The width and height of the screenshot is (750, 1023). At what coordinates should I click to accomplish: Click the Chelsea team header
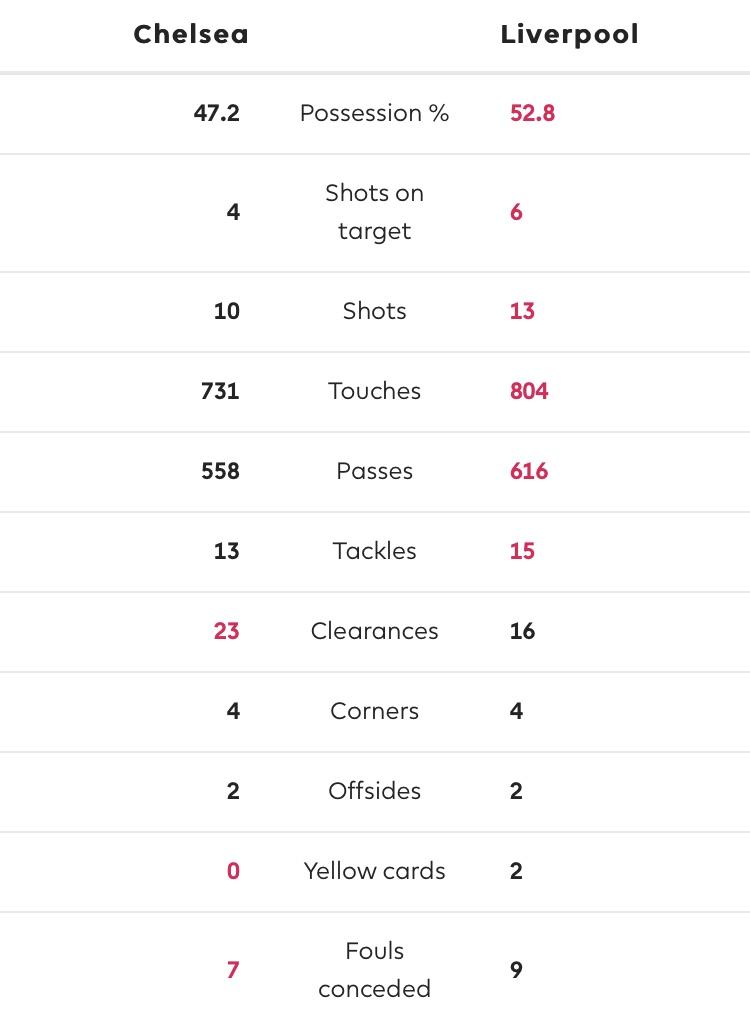click(190, 34)
